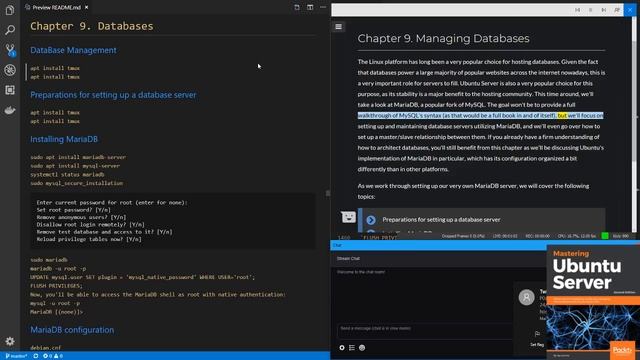
Task: Click the arrow bullet beside the Preparations topic
Action: [x=371, y=220]
